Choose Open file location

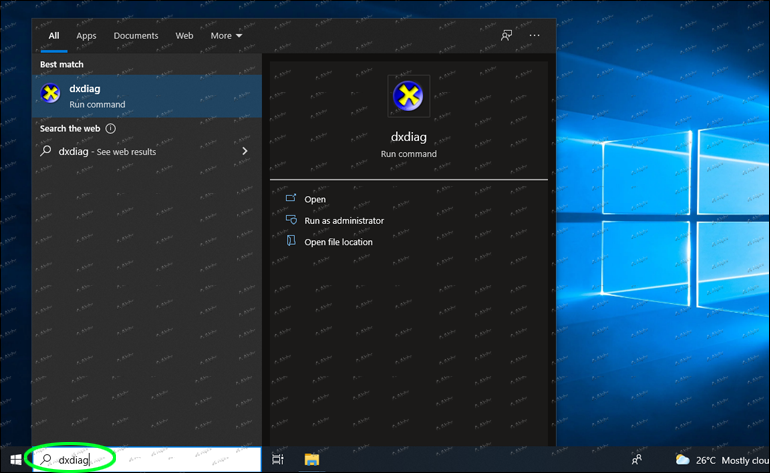[x=338, y=242]
